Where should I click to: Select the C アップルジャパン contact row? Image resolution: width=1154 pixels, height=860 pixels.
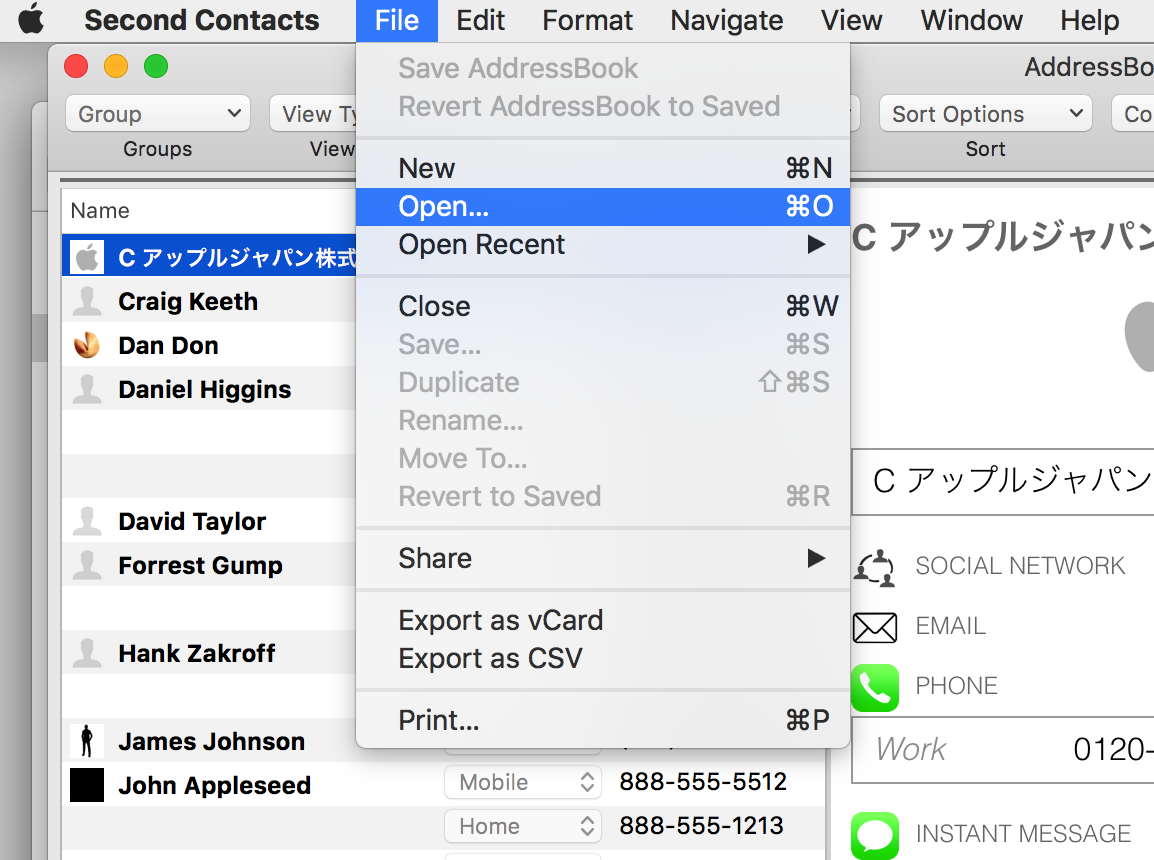pos(209,257)
